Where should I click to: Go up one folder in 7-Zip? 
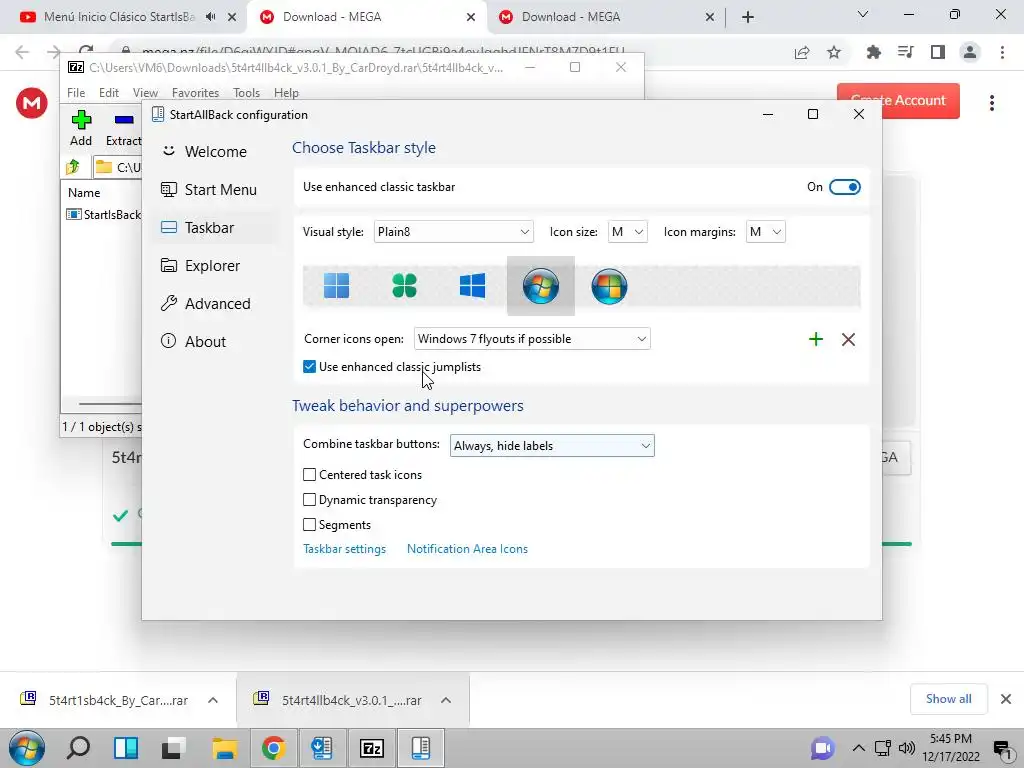point(73,167)
